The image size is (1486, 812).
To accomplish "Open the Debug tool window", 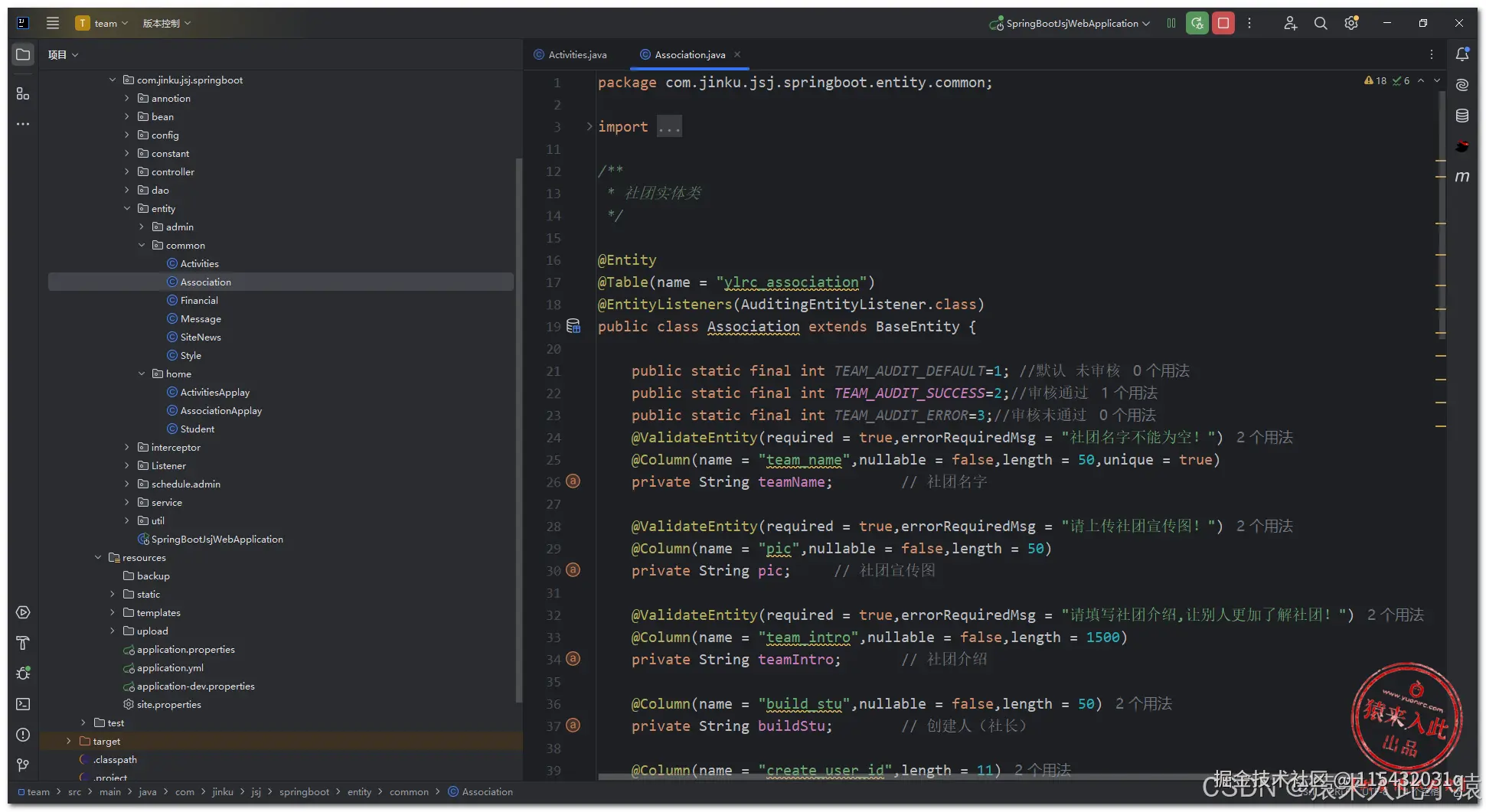I will pyautogui.click(x=23, y=673).
